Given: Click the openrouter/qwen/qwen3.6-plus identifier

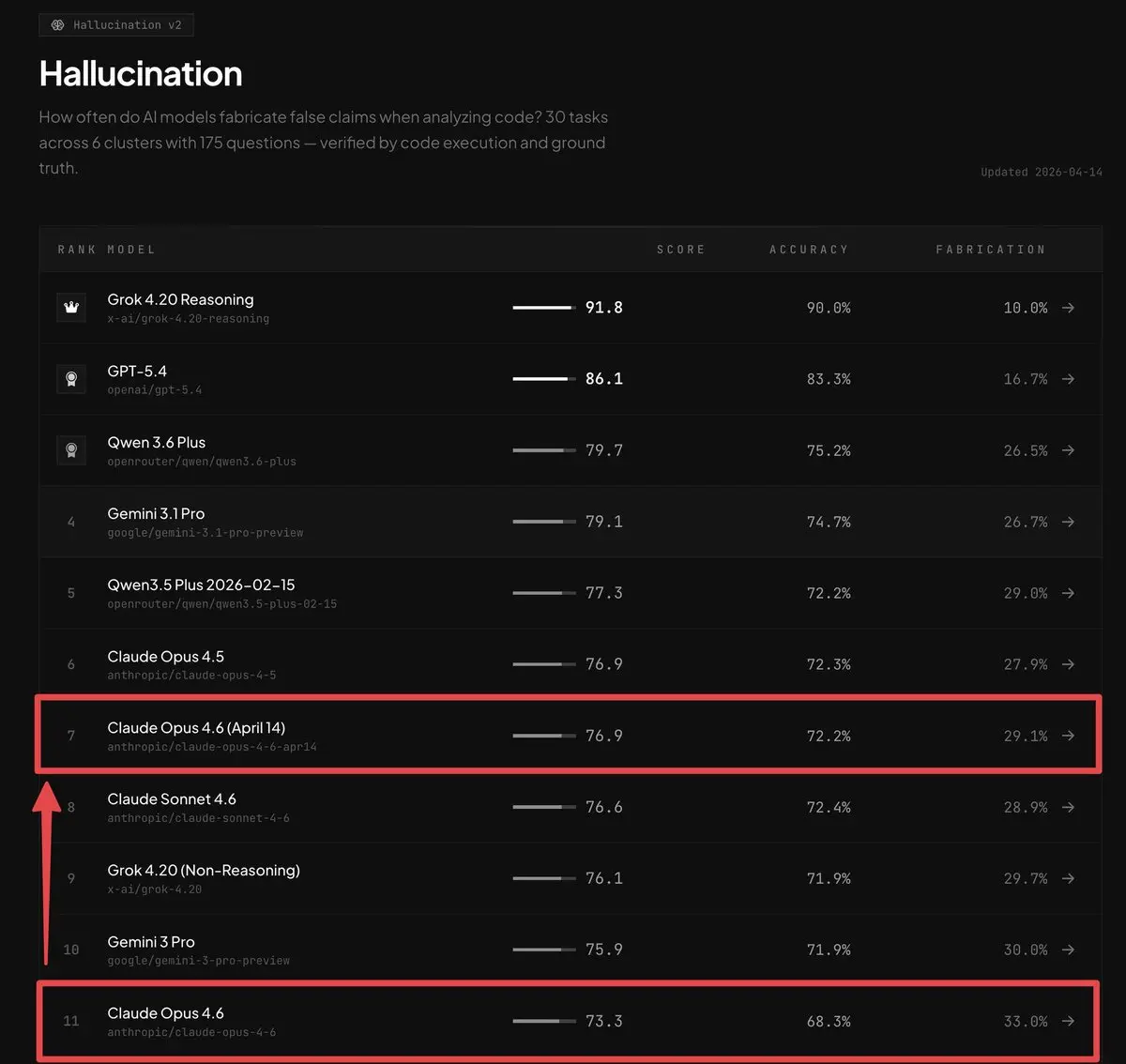Looking at the screenshot, I should [x=202, y=462].
